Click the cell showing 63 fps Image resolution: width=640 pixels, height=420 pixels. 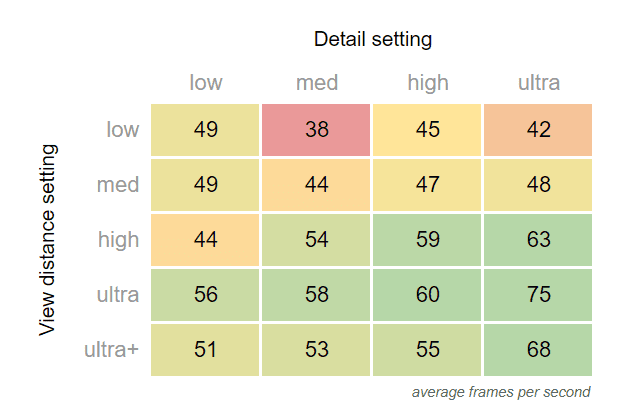pos(538,240)
